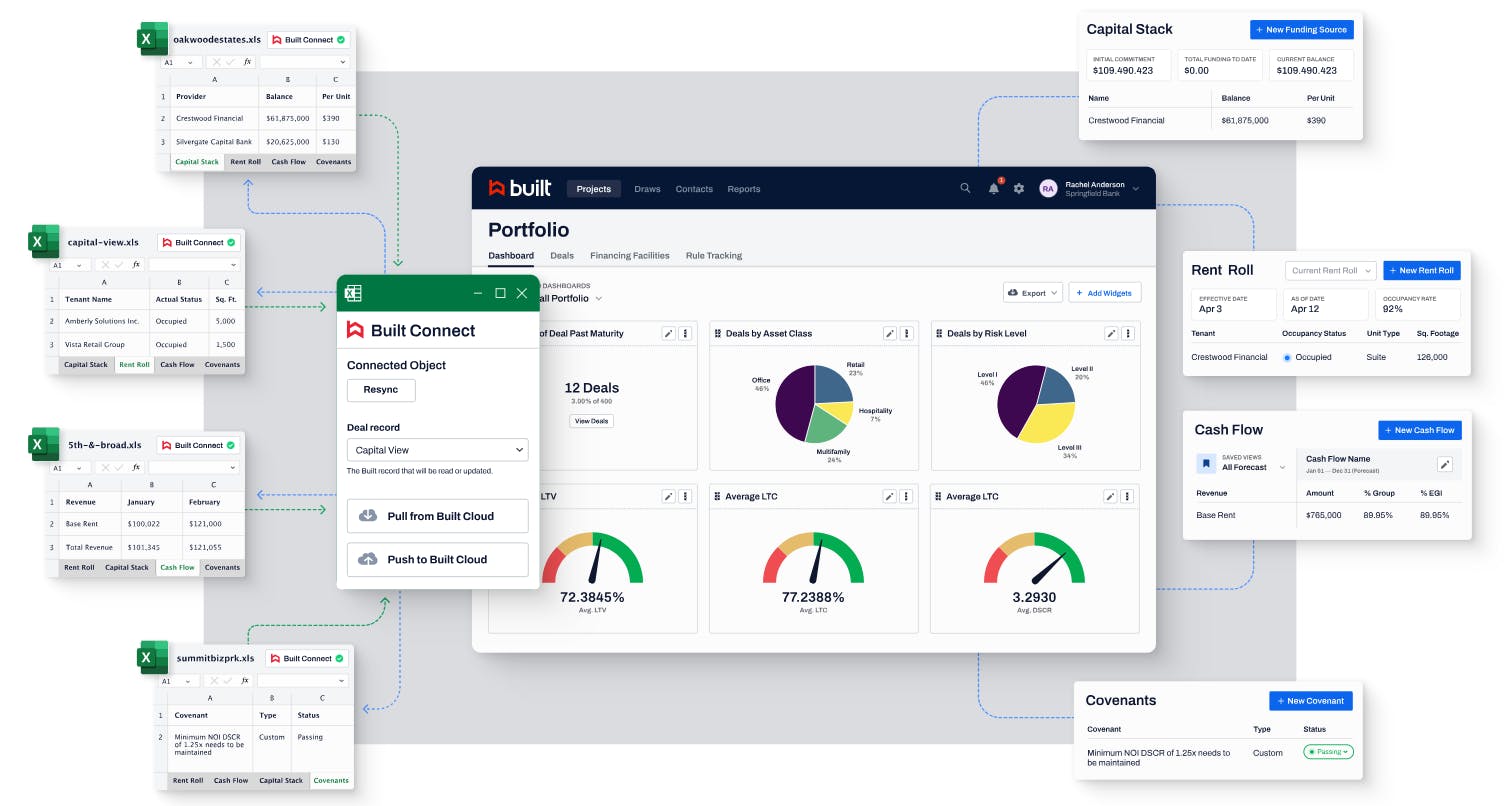Click the Excel icon beside 5th-&-broad.xls
1507x806 pixels.
[x=45, y=444]
